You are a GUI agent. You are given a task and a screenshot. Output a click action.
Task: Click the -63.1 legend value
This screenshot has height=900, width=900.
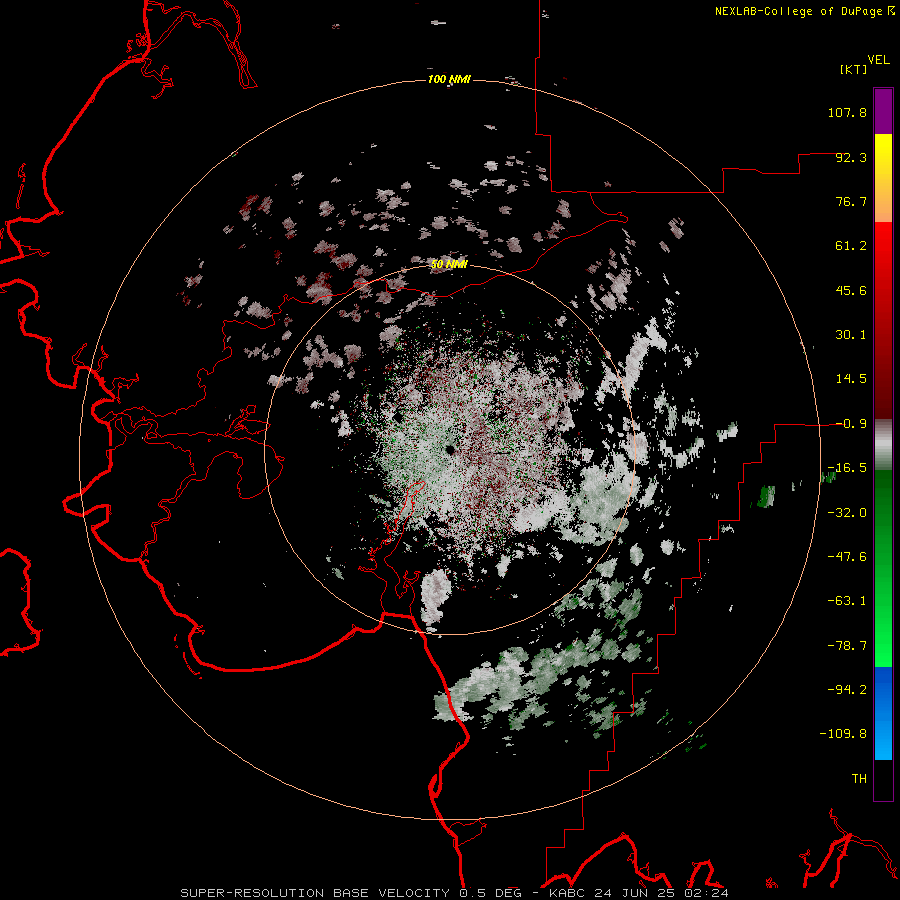847,601
